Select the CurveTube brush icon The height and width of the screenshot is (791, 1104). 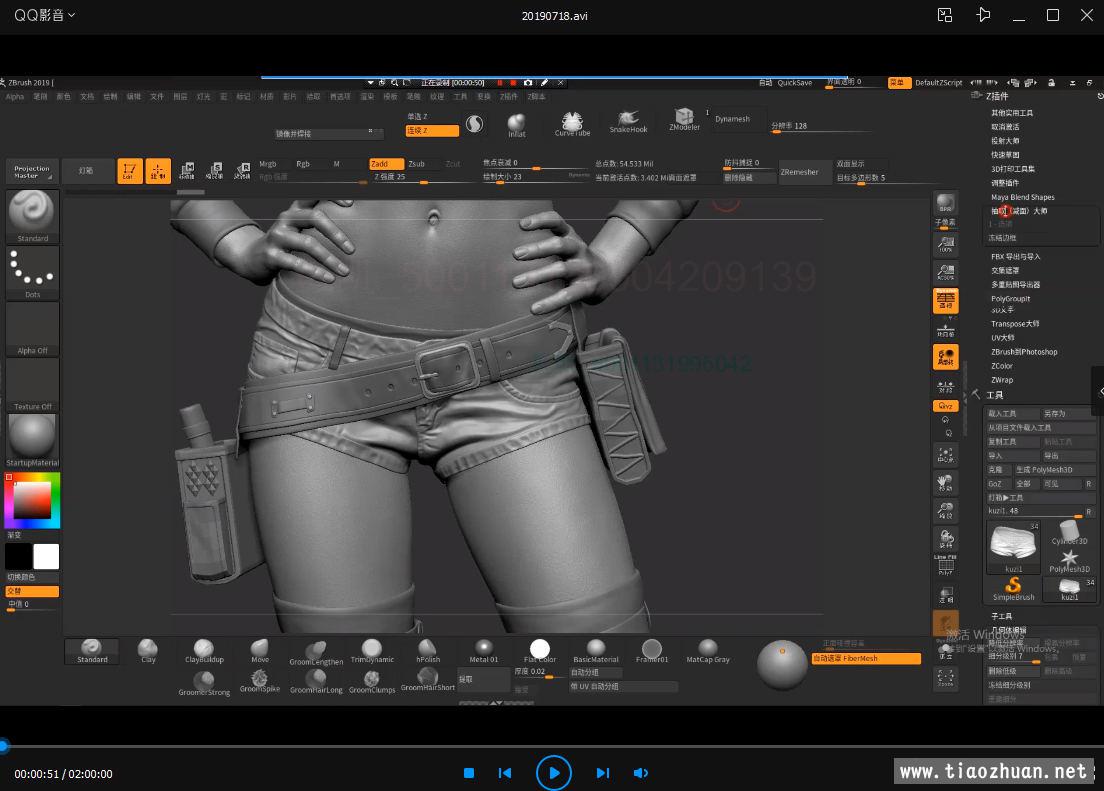[x=572, y=124]
